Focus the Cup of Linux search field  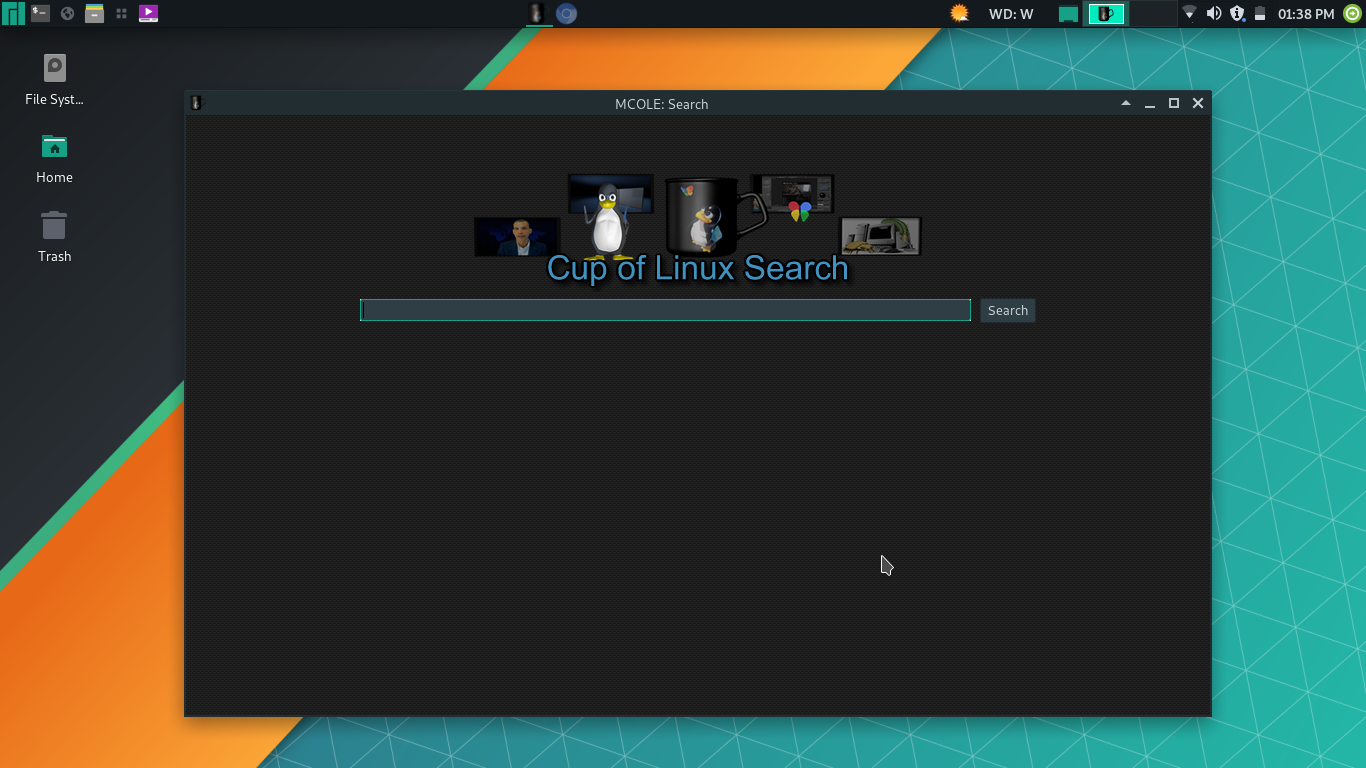(x=665, y=310)
